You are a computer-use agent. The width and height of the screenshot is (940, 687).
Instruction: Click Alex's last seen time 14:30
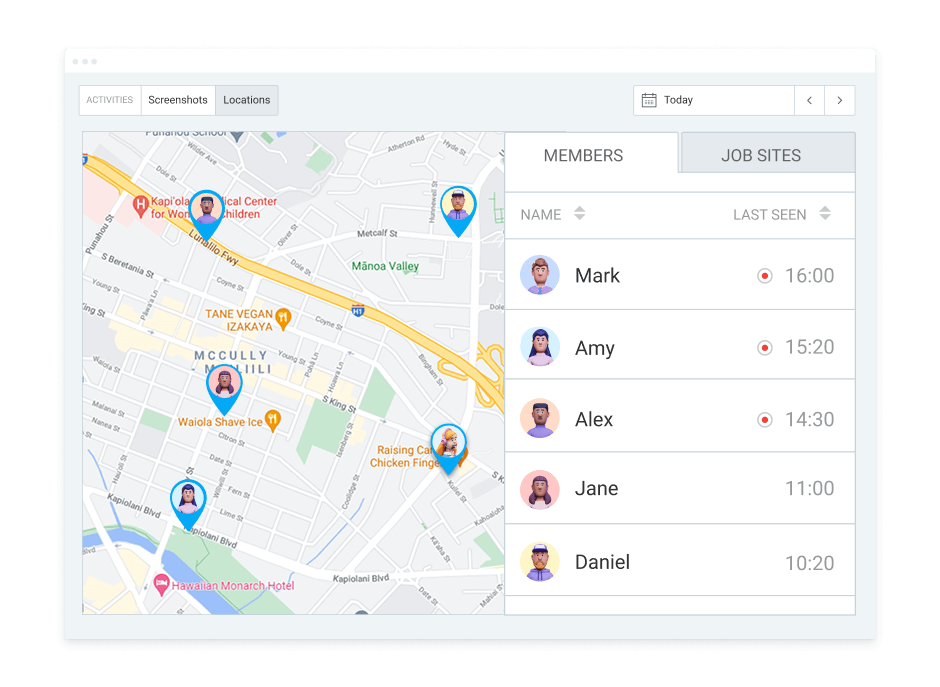click(x=809, y=420)
